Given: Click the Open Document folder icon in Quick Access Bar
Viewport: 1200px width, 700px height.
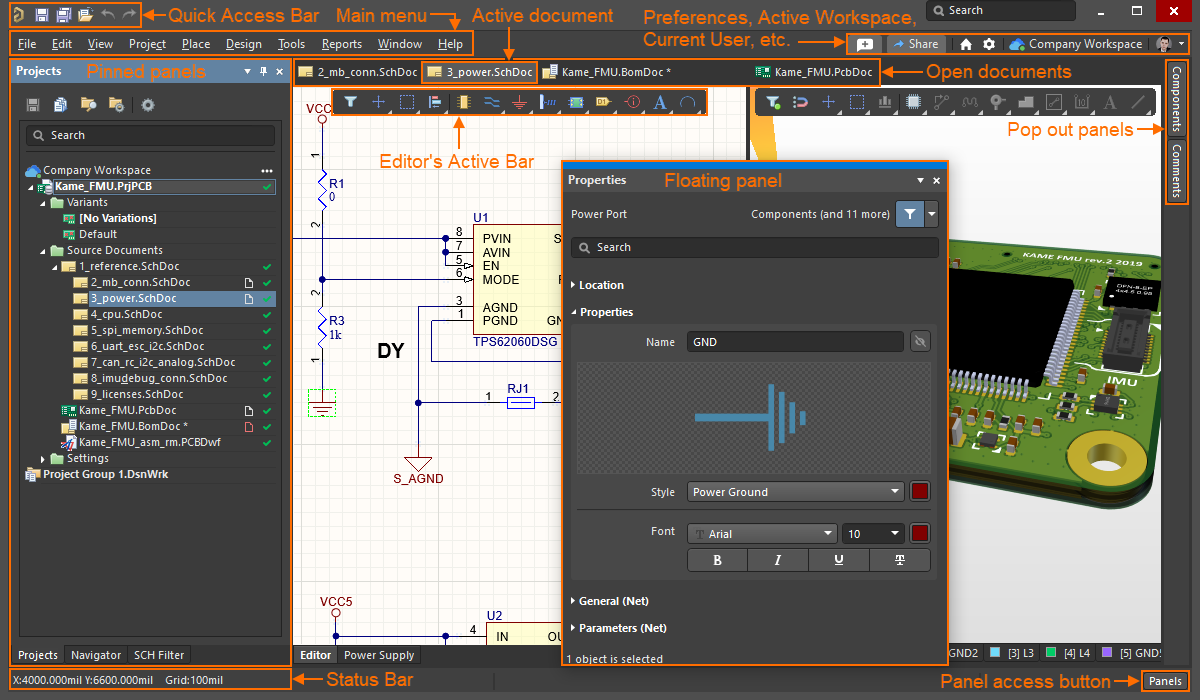Looking at the screenshot, I should (x=86, y=15).
